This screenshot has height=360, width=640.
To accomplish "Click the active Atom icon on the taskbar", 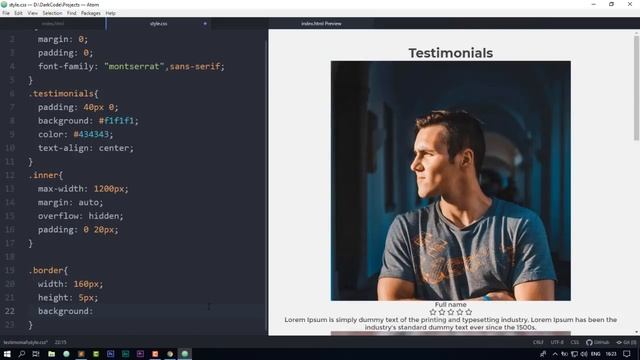I will click(184, 354).
